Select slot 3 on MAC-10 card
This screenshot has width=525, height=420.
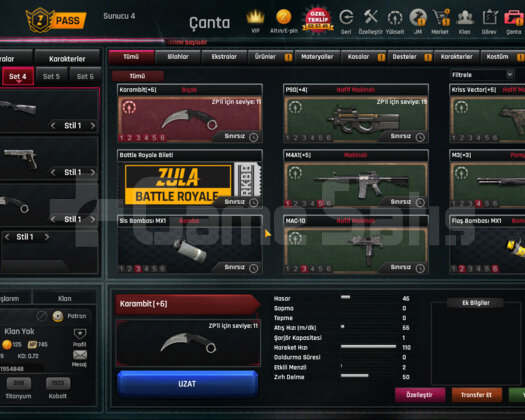[x=304, y=269]
